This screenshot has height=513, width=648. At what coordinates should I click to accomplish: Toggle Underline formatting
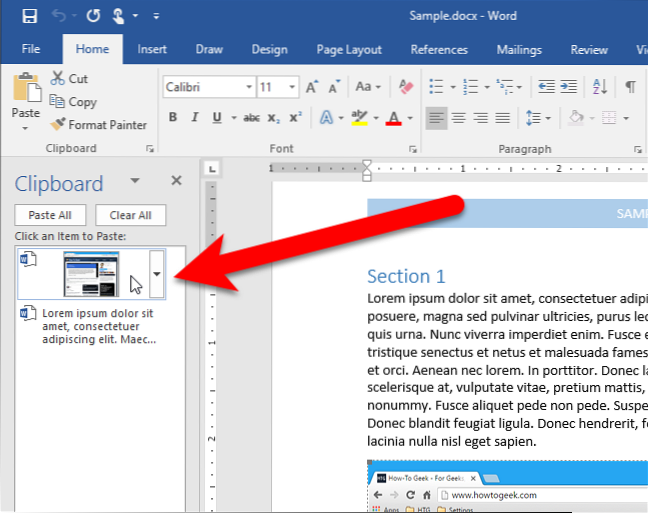pyautogui.click(x=217, y=118)
